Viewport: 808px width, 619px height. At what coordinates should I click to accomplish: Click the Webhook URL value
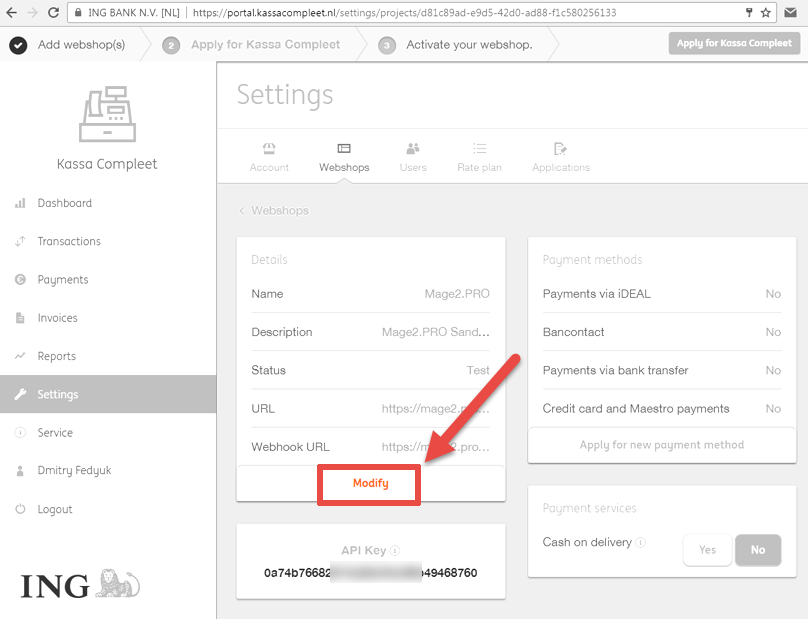click(435, 447)
